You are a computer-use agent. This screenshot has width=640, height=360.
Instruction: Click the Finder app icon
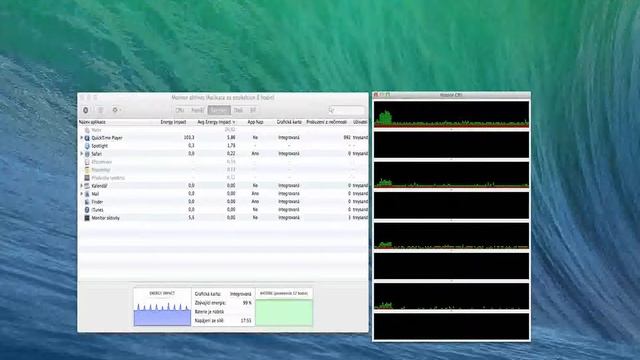tap(87, 202)
